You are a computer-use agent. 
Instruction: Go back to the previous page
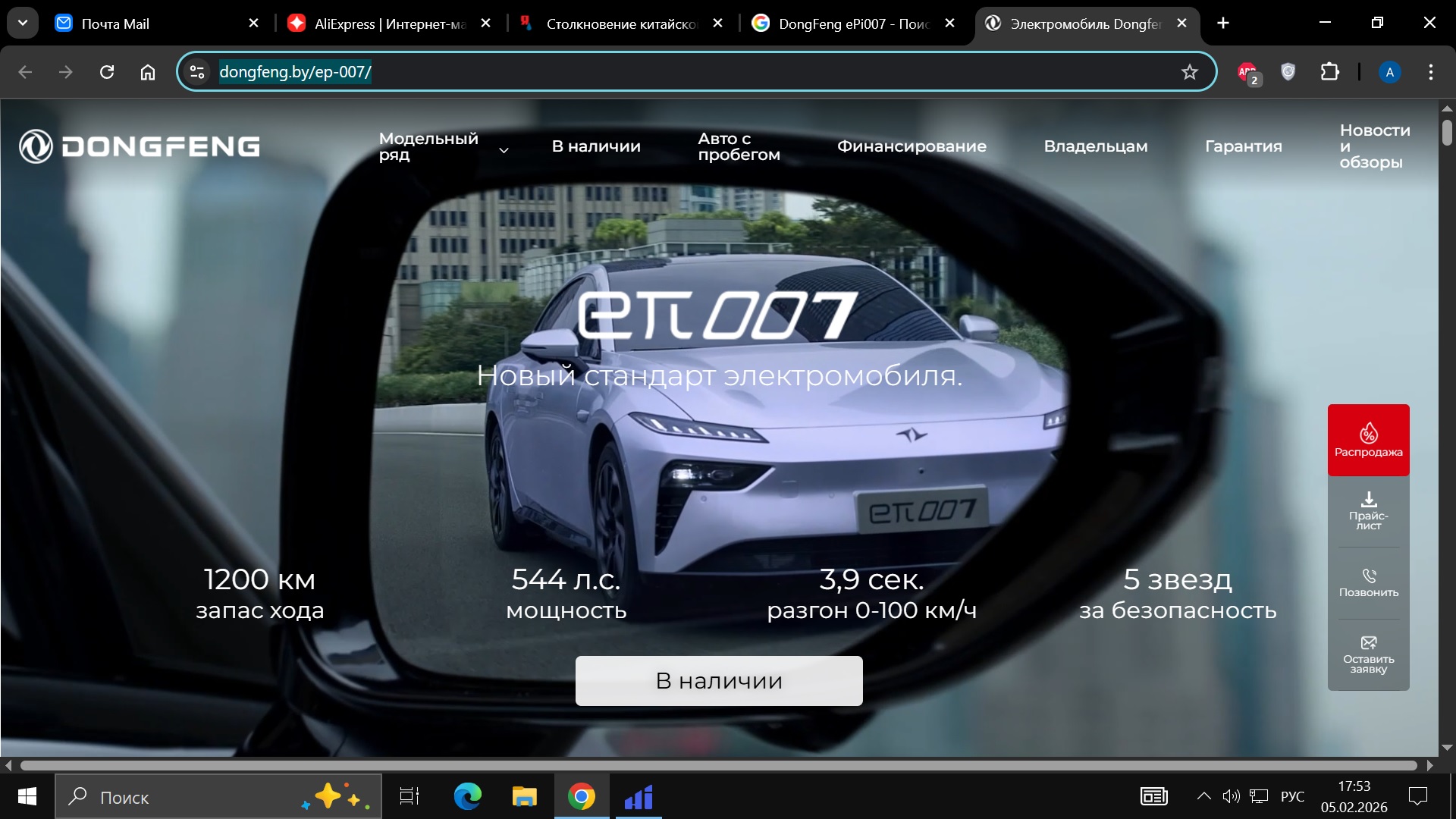[25, 72]
